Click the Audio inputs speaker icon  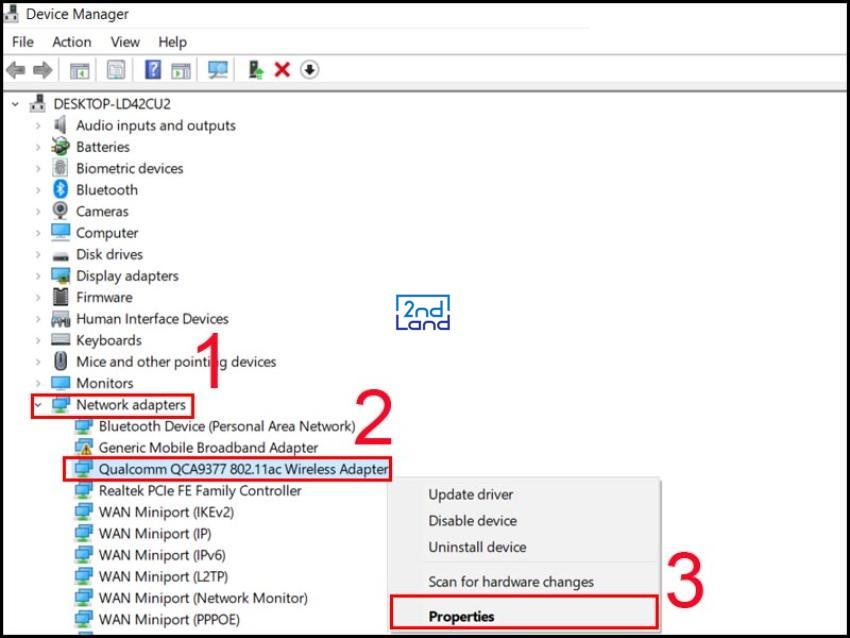60,125
